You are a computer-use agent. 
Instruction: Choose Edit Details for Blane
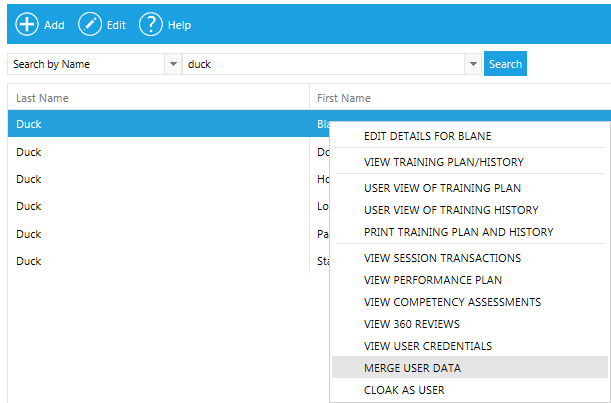[427, 136]
